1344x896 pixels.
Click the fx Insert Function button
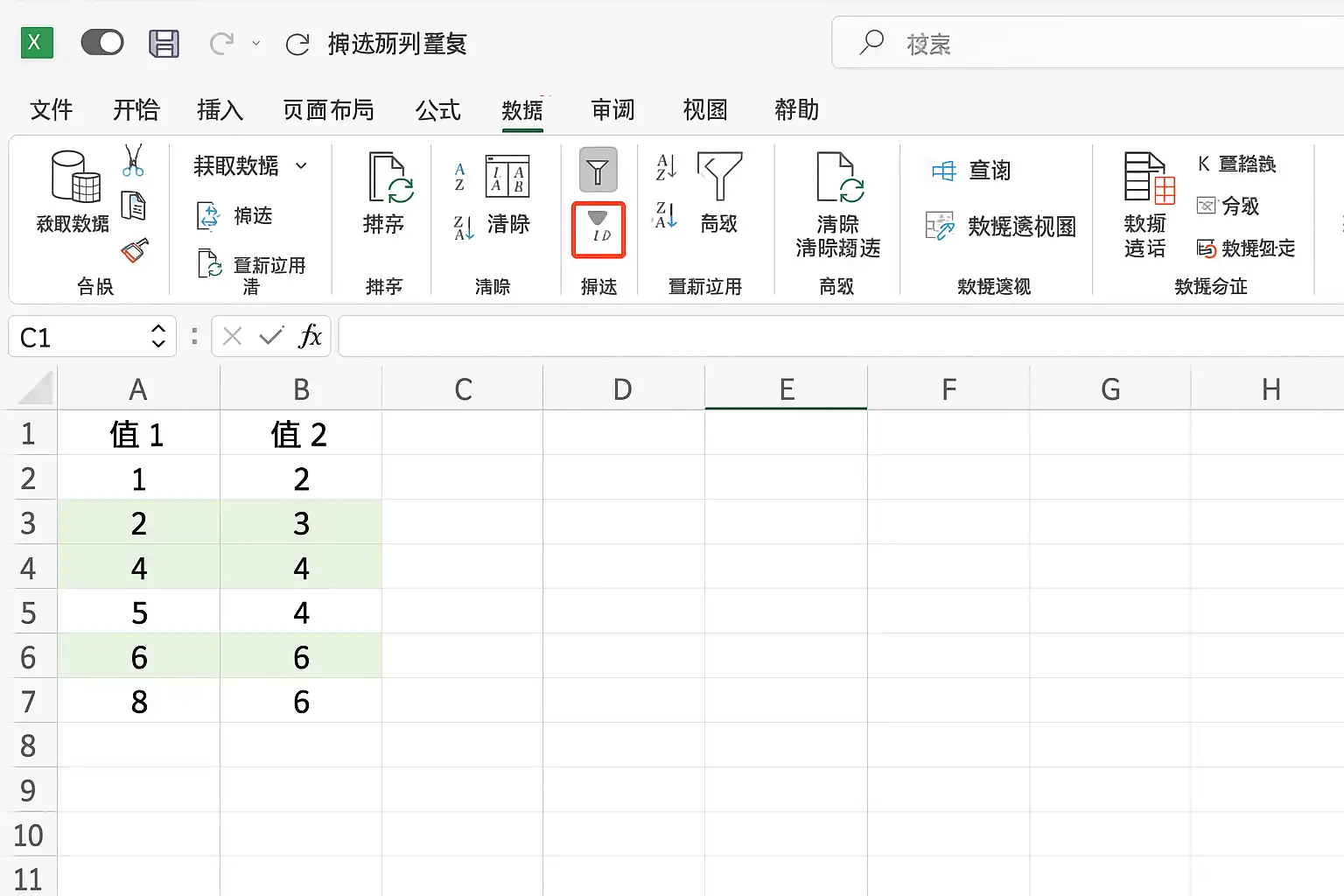coord(310,337)
